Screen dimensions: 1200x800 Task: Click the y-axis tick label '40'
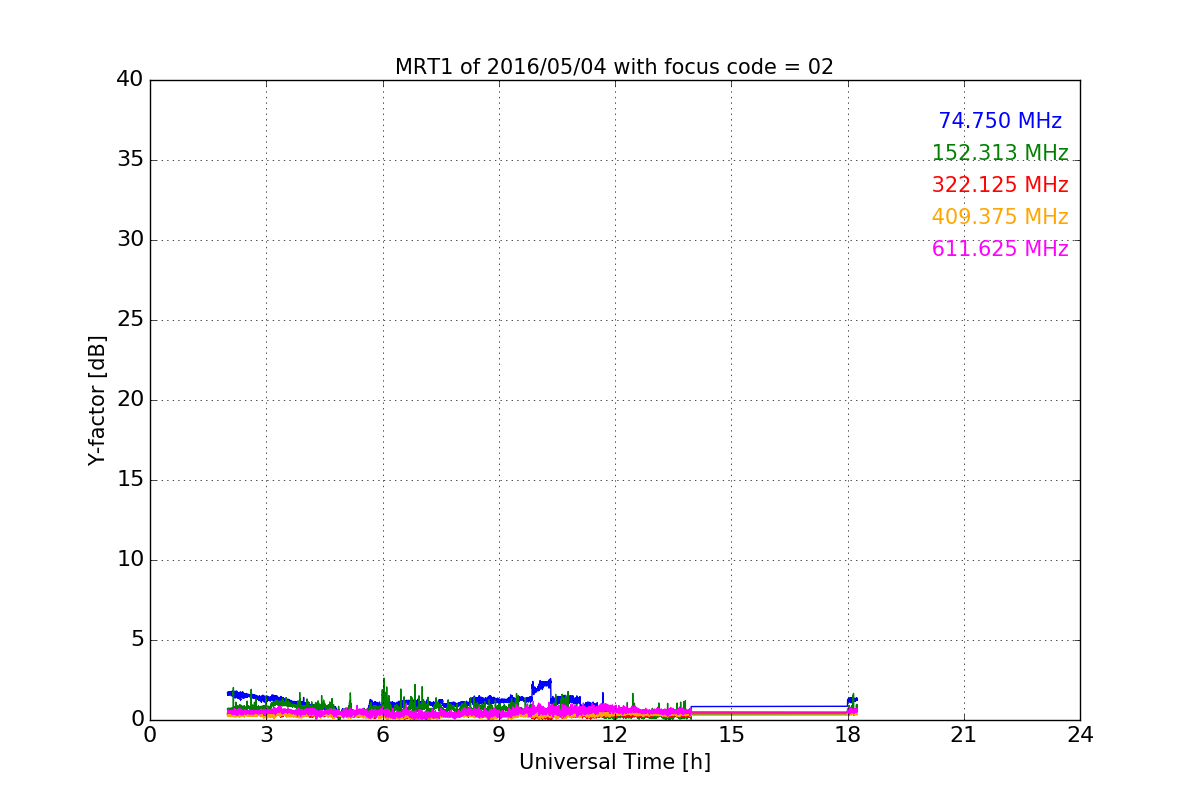130,80
